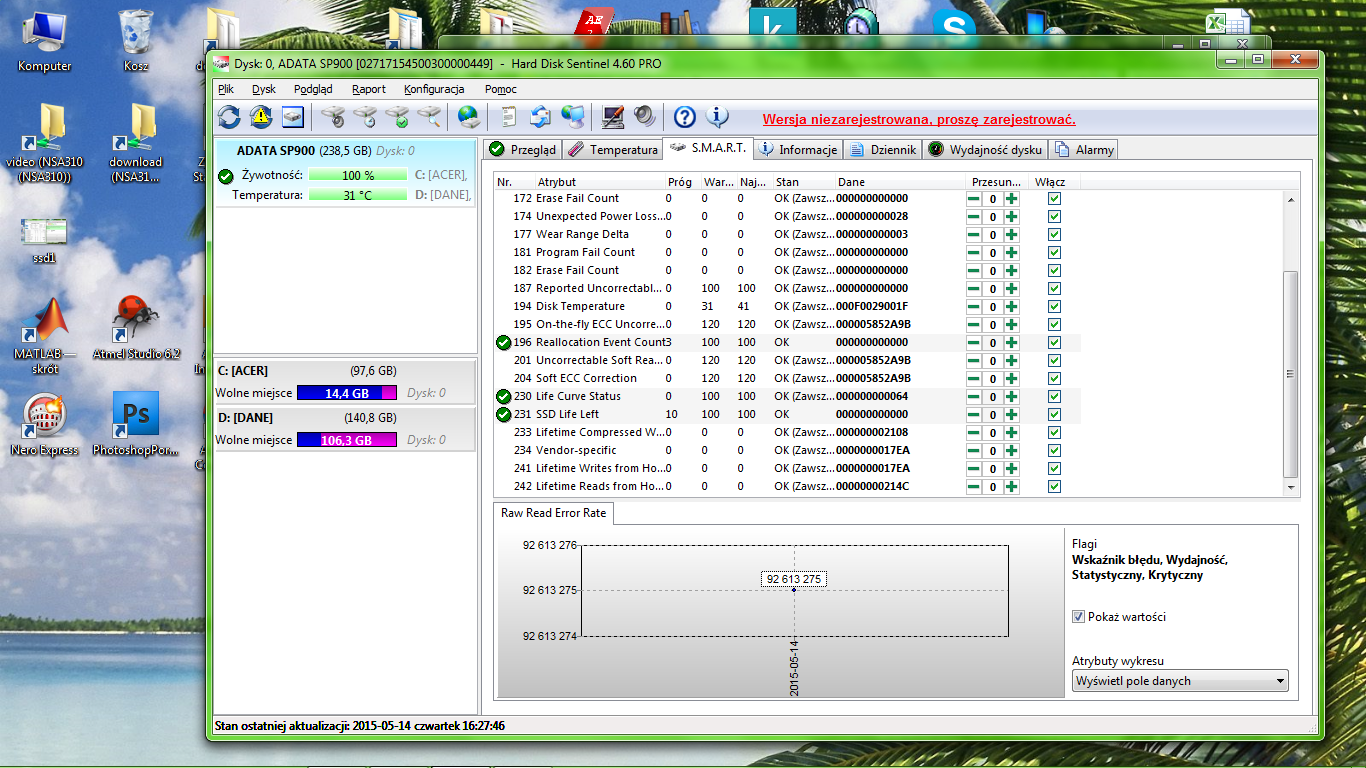Image resolution: width=1366 pixels, height=768 pixels.
Task: Switch to the Wydajność dysku tab
Action: click(x=986, y=149)
